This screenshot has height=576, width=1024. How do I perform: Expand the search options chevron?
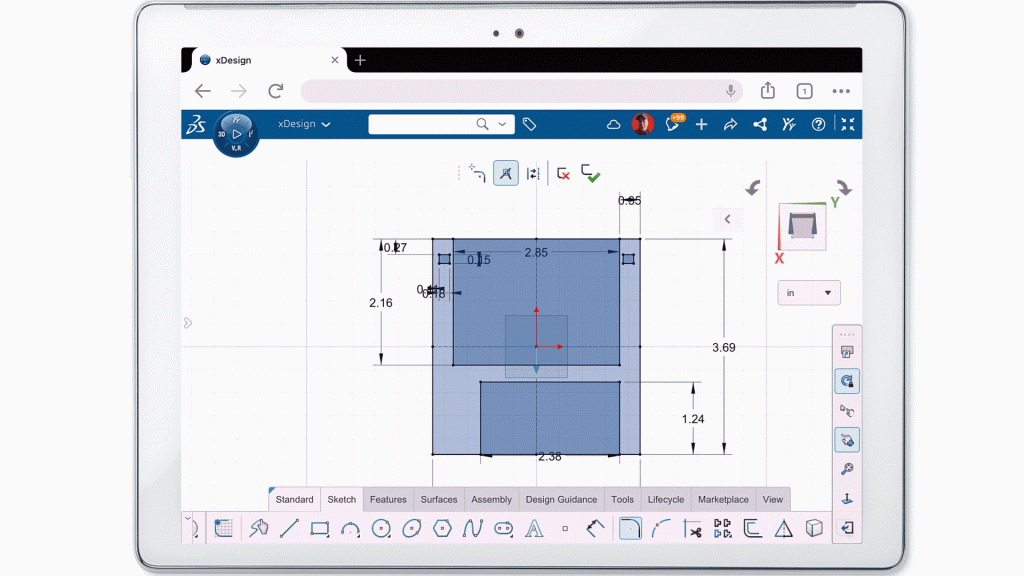tap(502, 124)
